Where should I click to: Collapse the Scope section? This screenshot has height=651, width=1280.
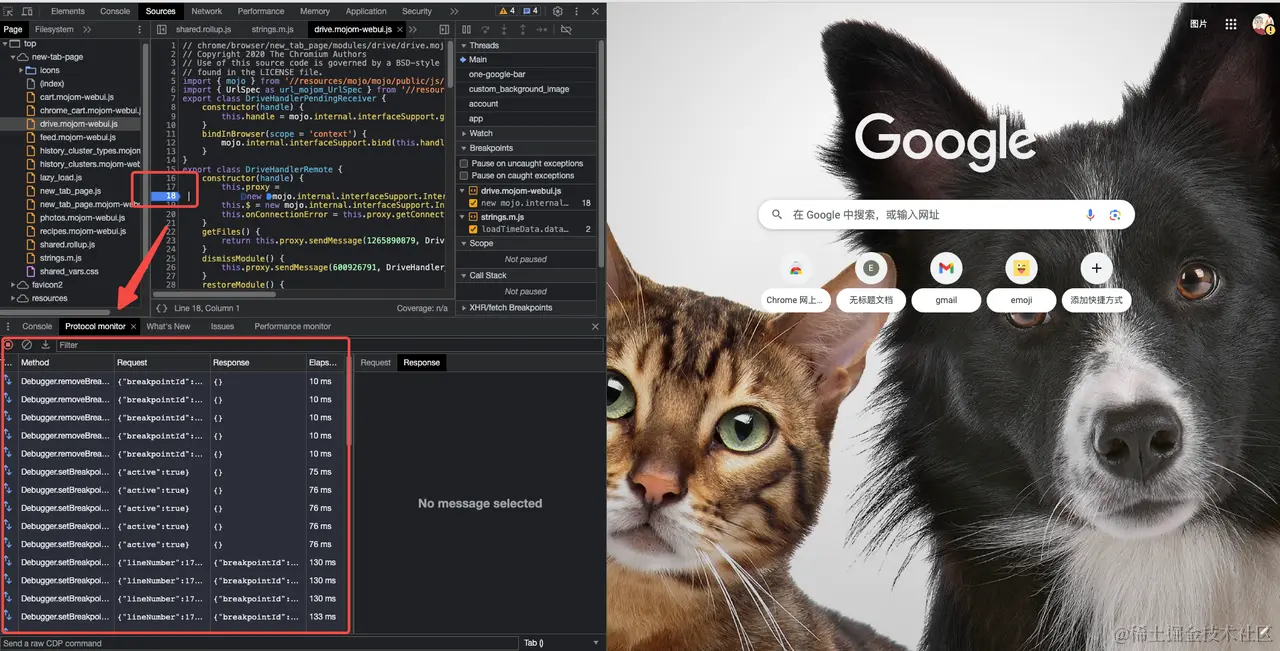pyautogui.click(x=463, y=243)
